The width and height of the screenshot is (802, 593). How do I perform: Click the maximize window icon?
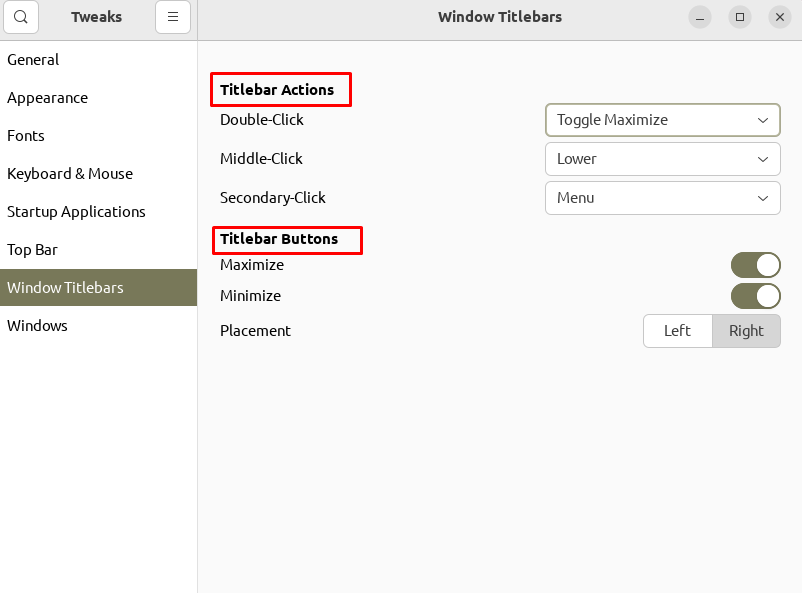pos(740,17)
